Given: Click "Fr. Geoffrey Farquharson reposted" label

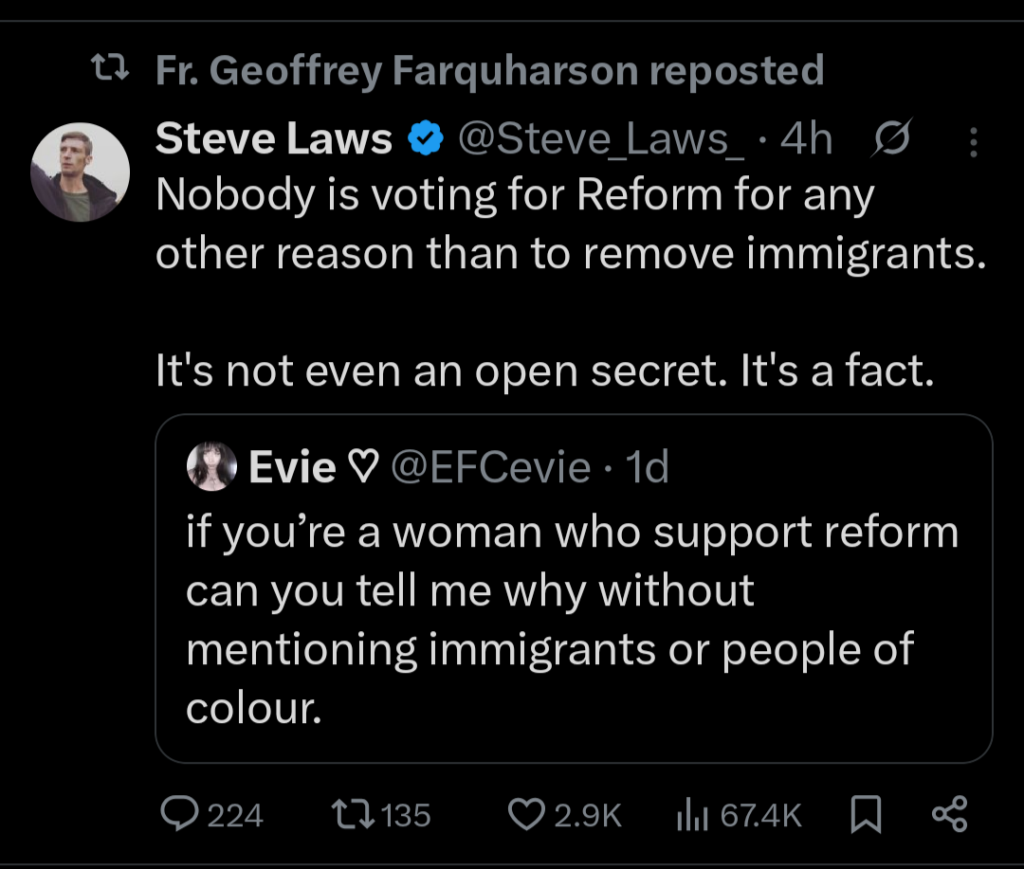Looking at the screenshot, I should click(490, 70).
